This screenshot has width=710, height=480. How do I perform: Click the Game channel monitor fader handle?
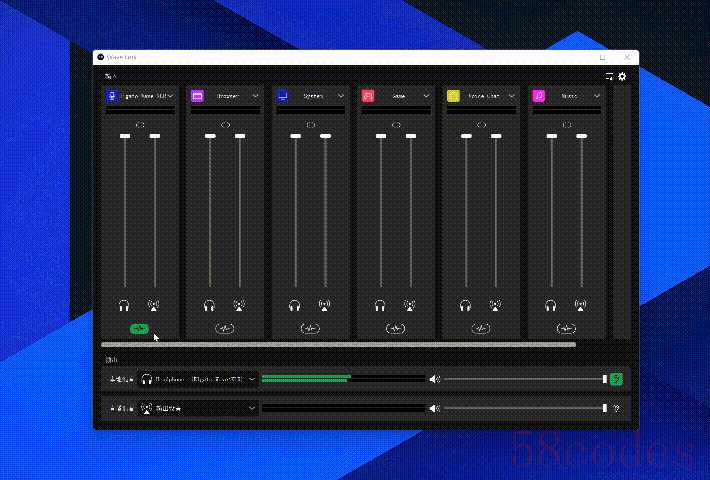click(x=381, y=136)
